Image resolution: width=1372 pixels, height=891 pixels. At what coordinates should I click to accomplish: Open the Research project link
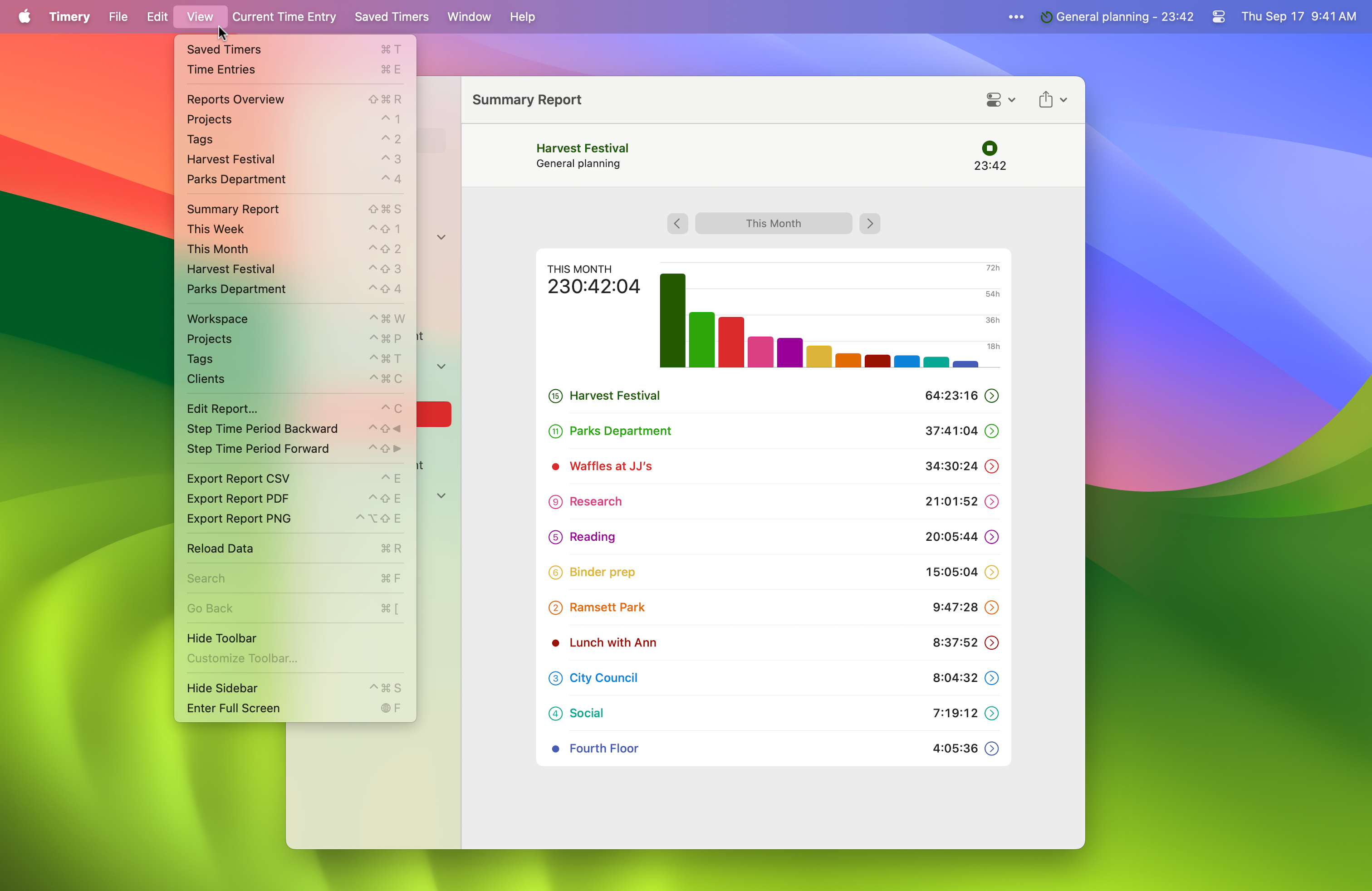596,501
